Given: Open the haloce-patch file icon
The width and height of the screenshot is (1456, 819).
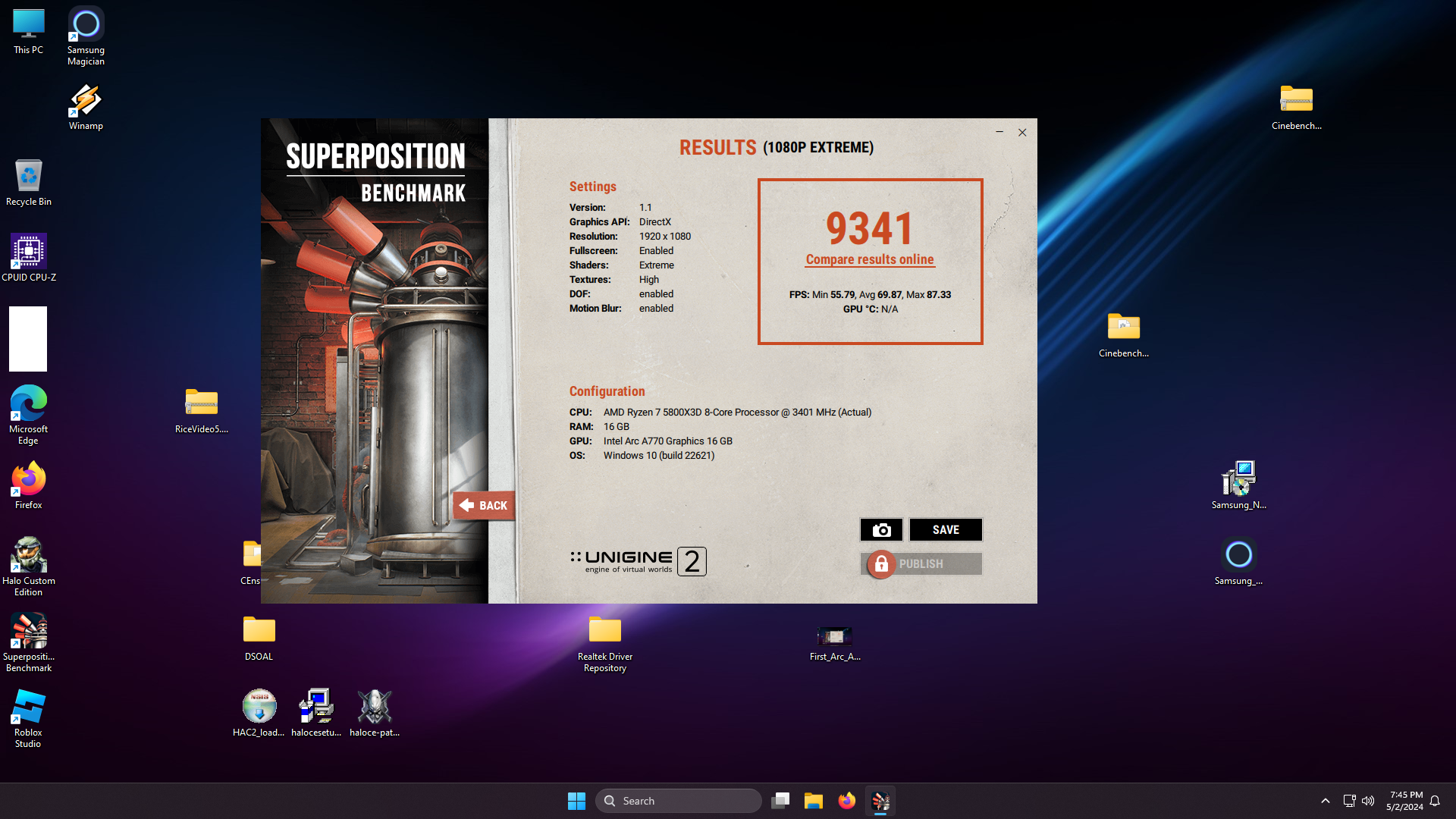Looking at the screenshot, I should [375, 714].
